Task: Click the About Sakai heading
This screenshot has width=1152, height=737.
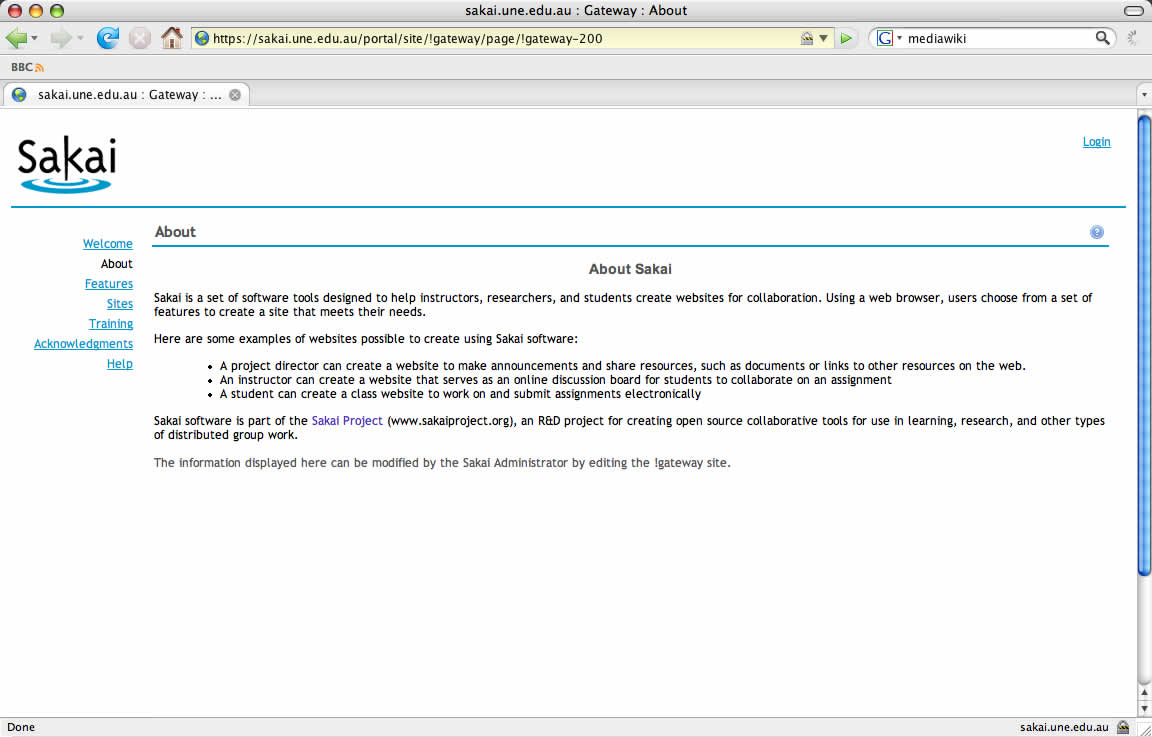Action: pos(630,270)
